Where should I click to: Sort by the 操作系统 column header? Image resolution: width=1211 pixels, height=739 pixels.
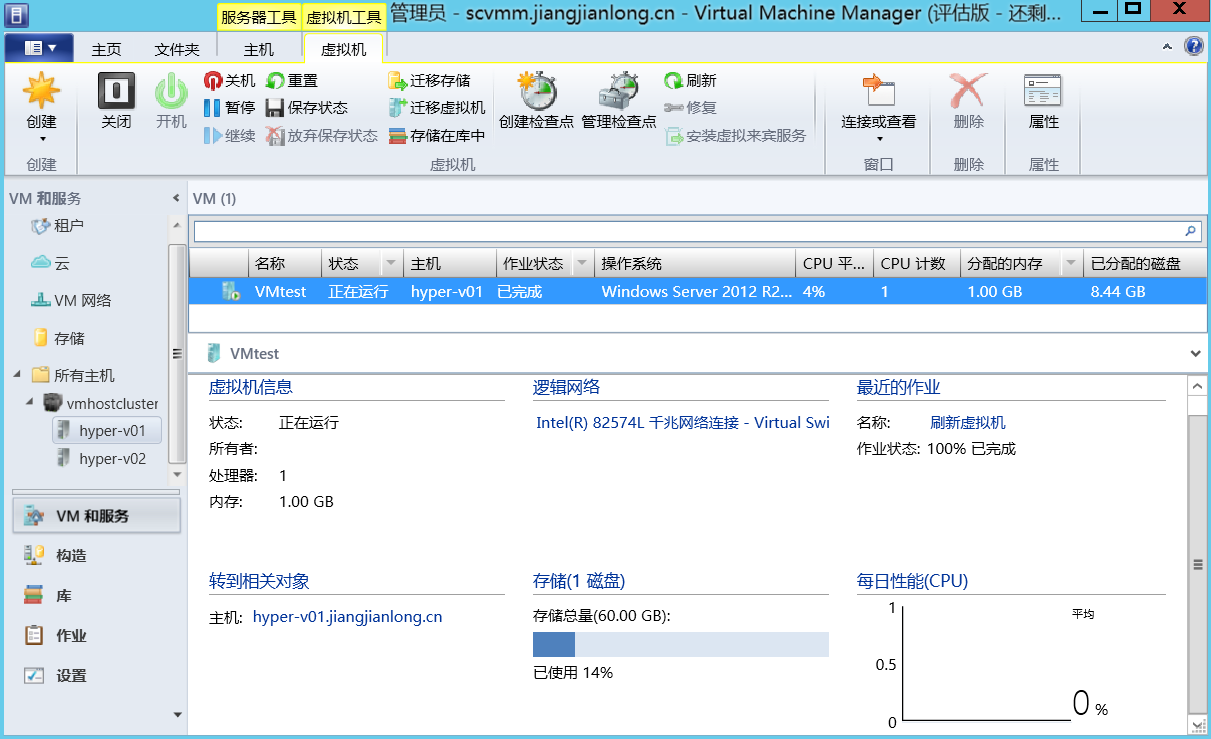(695, 264)
